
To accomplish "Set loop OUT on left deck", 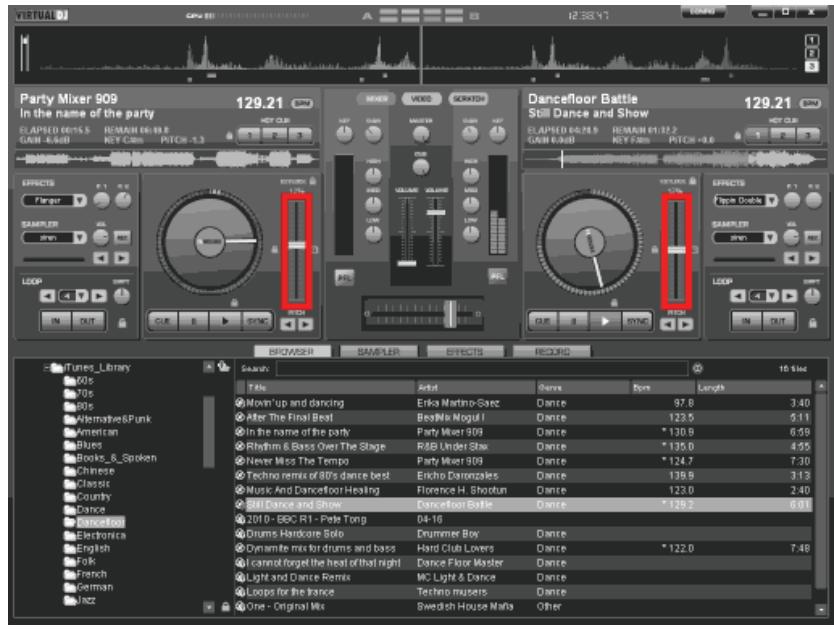I will [87, 321].
